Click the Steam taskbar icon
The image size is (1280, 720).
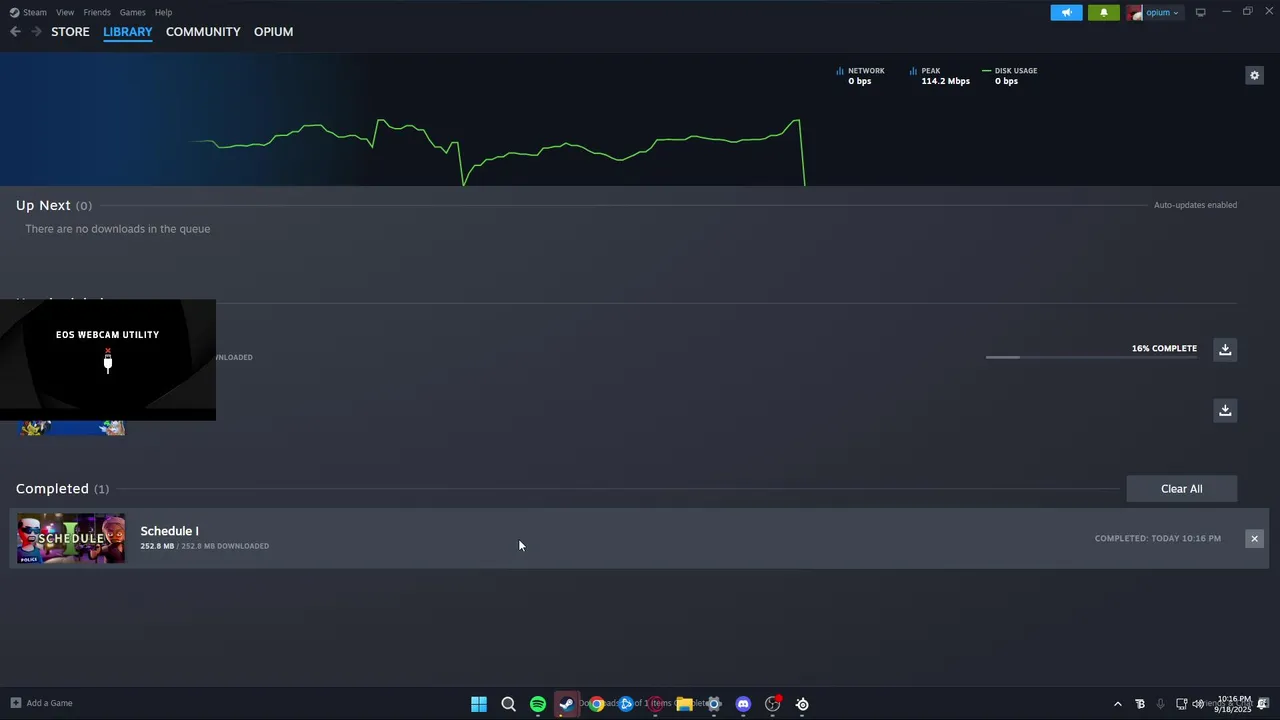click(x=567, y=704)
